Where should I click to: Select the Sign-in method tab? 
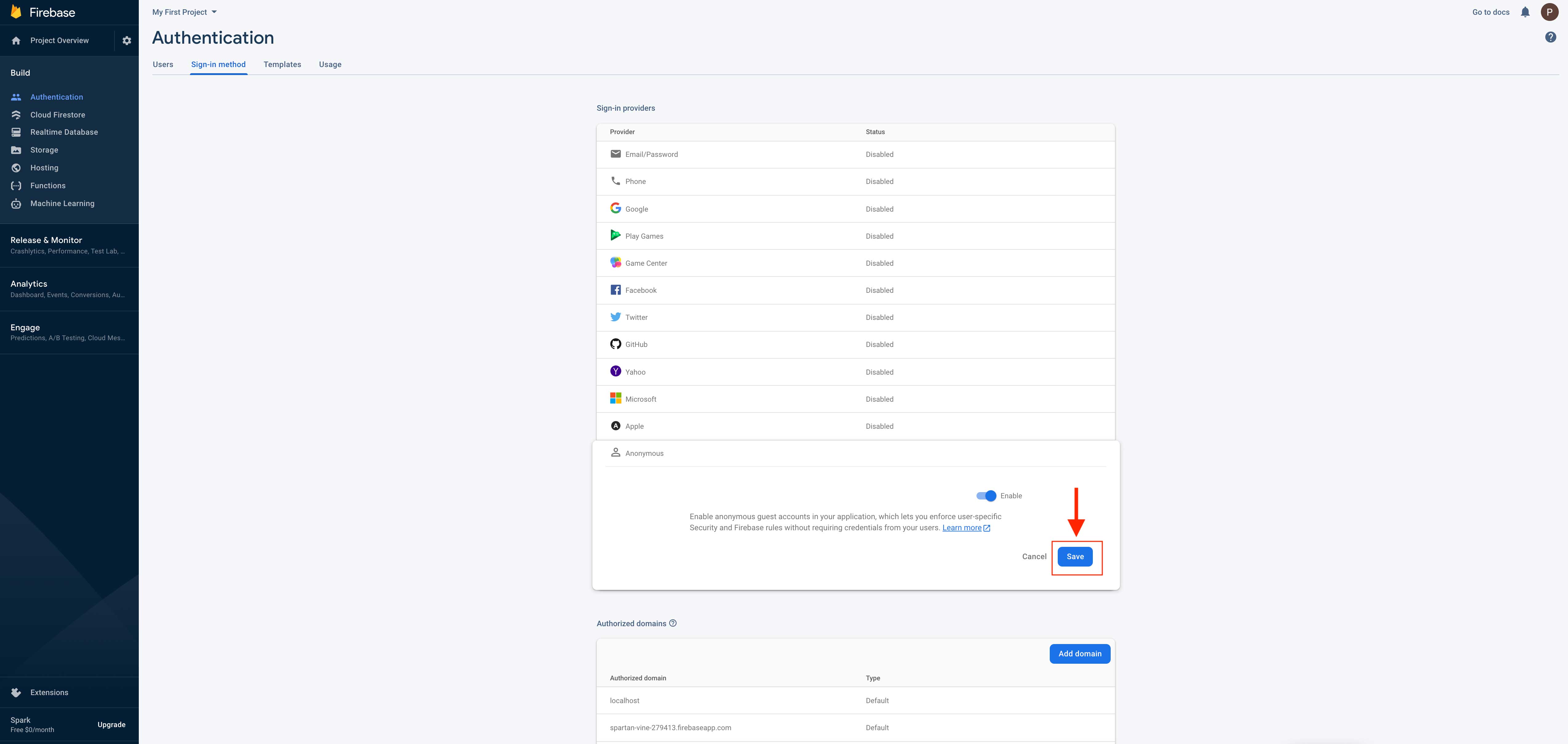(219, 65)
